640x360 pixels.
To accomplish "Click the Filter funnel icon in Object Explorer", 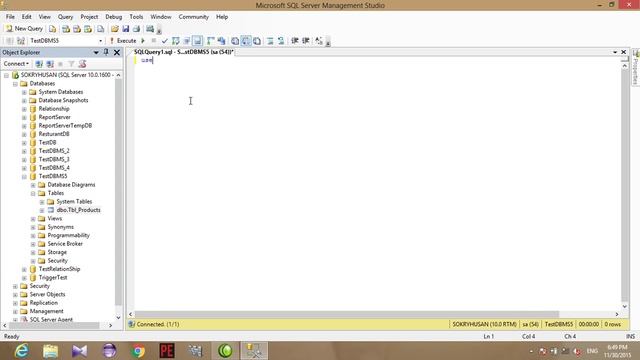I will 71,64.
